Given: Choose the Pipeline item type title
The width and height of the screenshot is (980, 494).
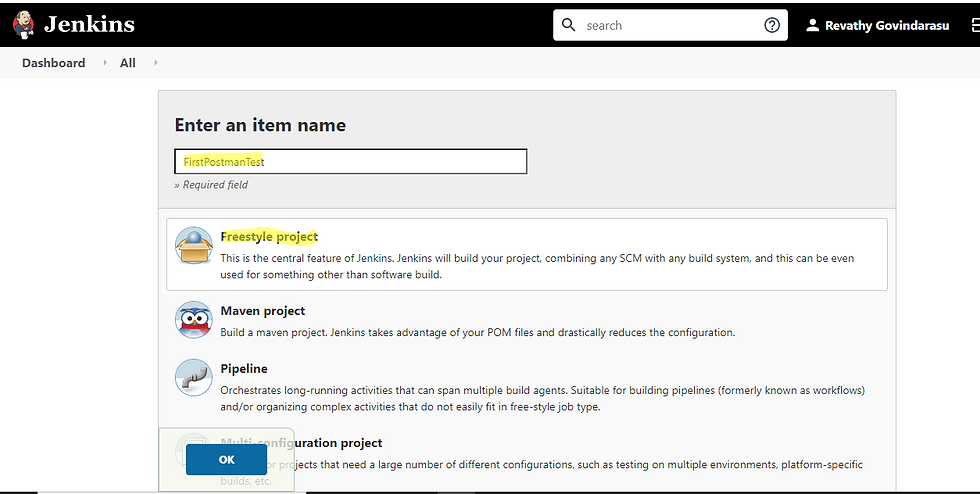Looking at the screenshot, I should [244, 368].
